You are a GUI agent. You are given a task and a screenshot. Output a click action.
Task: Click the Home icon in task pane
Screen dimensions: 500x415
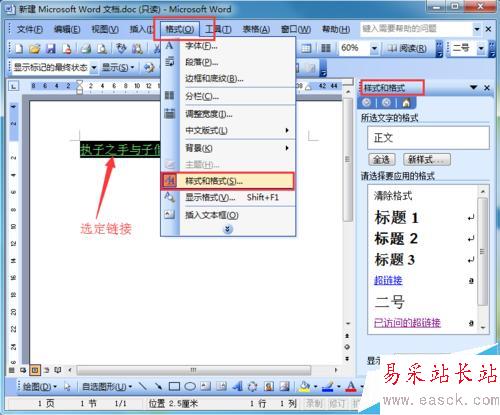click(x=406, y=103)
